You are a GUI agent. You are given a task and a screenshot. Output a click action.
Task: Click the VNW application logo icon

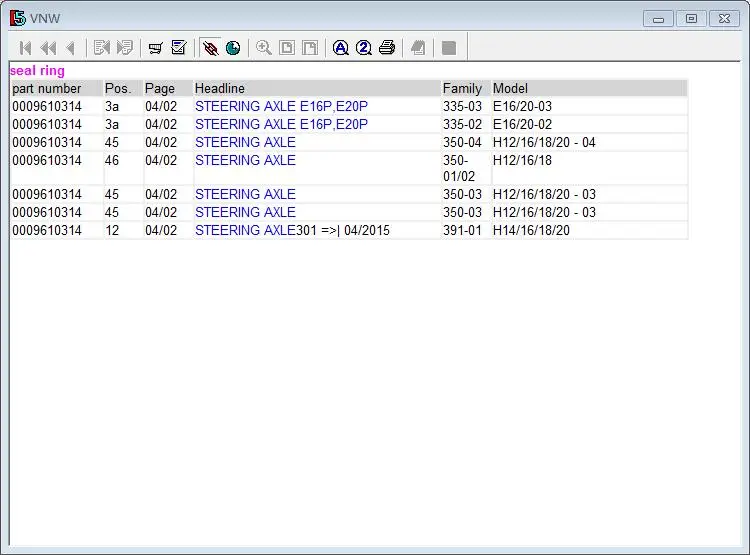click(x=18, y=18)
